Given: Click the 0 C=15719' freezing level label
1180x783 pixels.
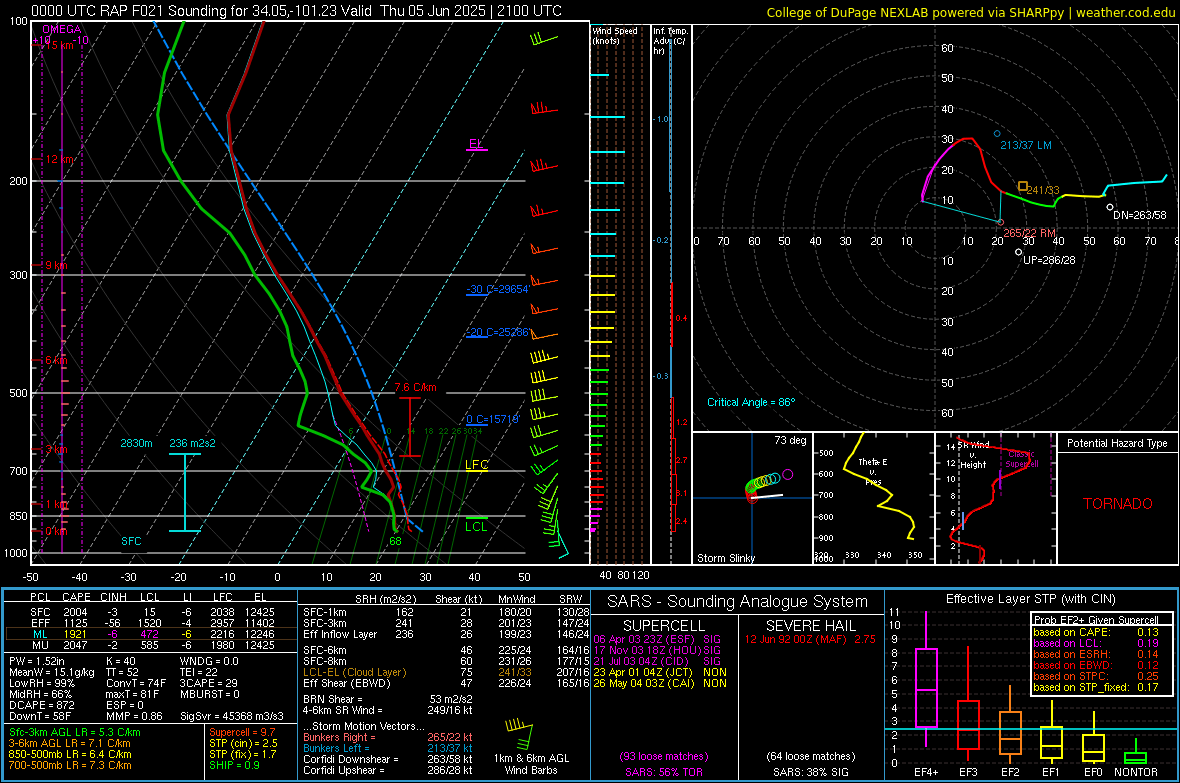Looking at the screenshot, I should click(492, 419).
